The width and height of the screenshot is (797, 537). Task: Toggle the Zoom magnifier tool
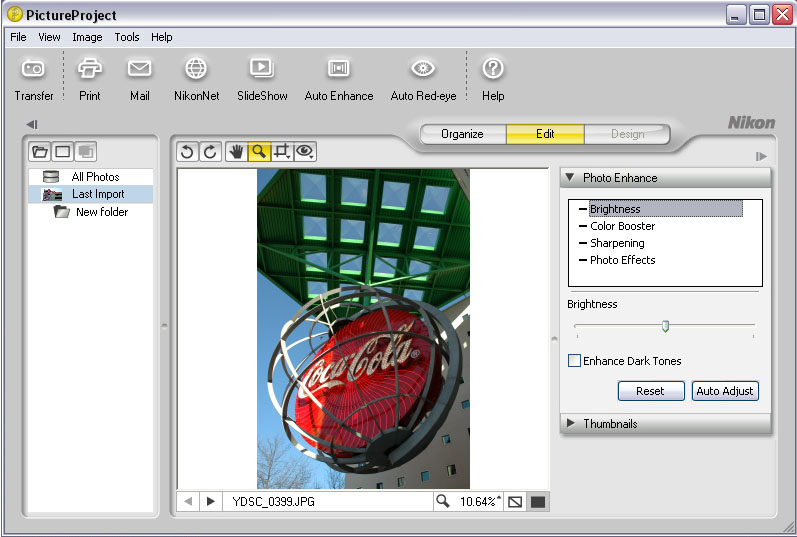pyautogui.click(x=259, y=152)
